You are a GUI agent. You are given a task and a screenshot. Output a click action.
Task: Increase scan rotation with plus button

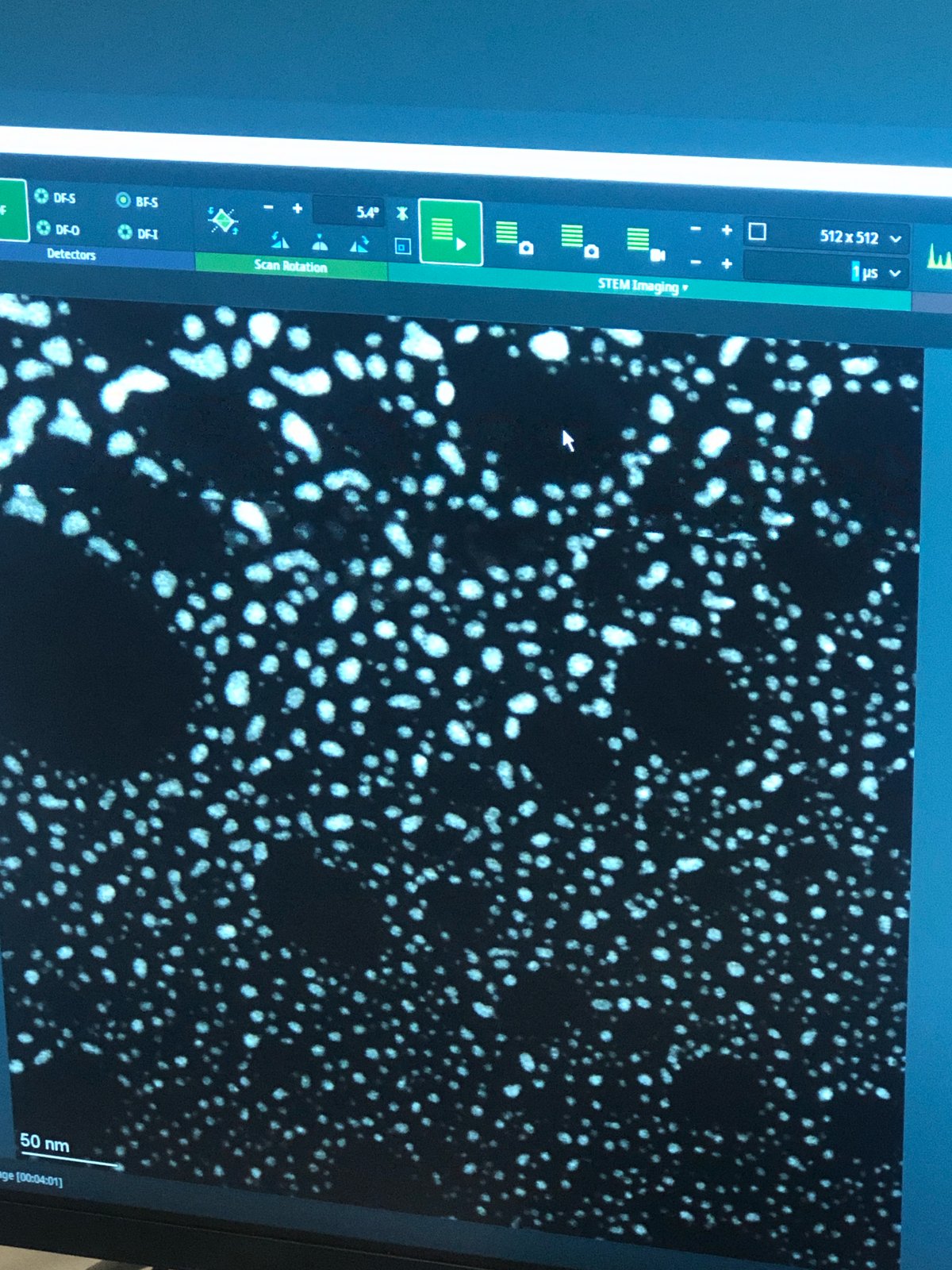[297, 209]
